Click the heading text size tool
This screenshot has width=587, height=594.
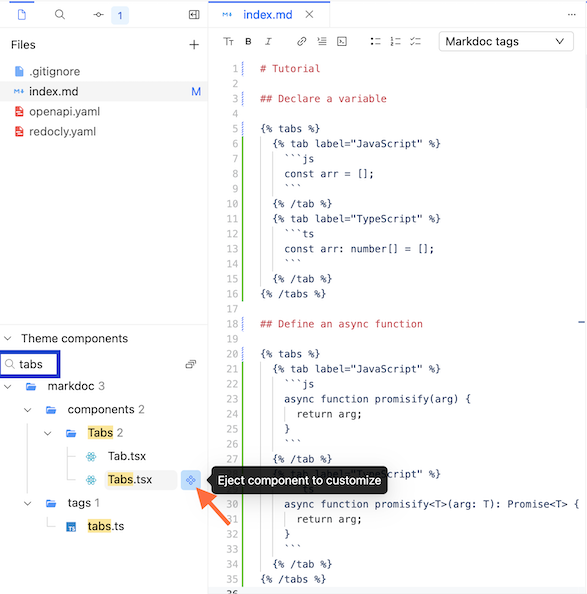(228, 41)
